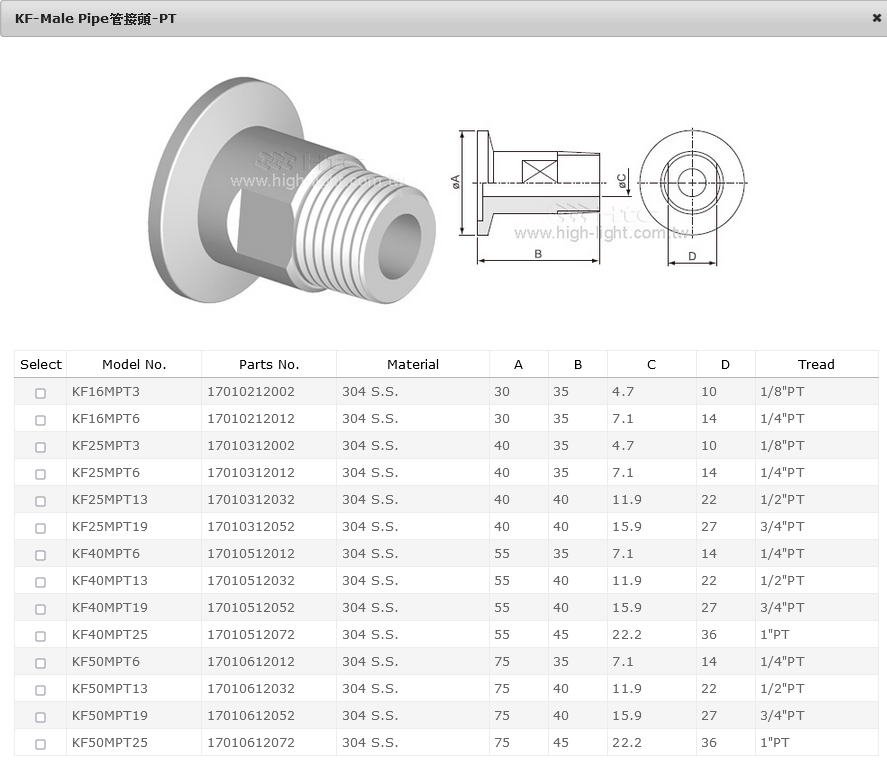Click the dialog title KF-Male Pipe
The image size is (887, 772).
[95, 19]
